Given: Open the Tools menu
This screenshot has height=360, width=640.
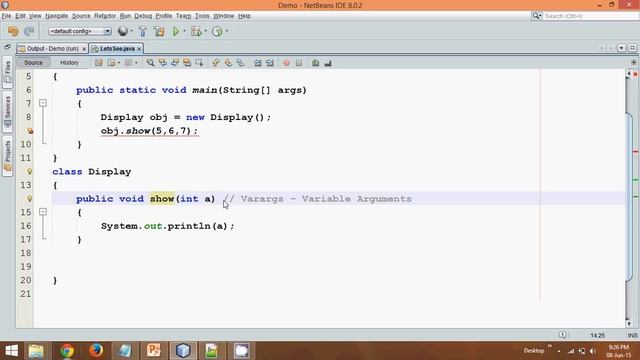Looking at the screenshot, I should click(x=202, y=16).
